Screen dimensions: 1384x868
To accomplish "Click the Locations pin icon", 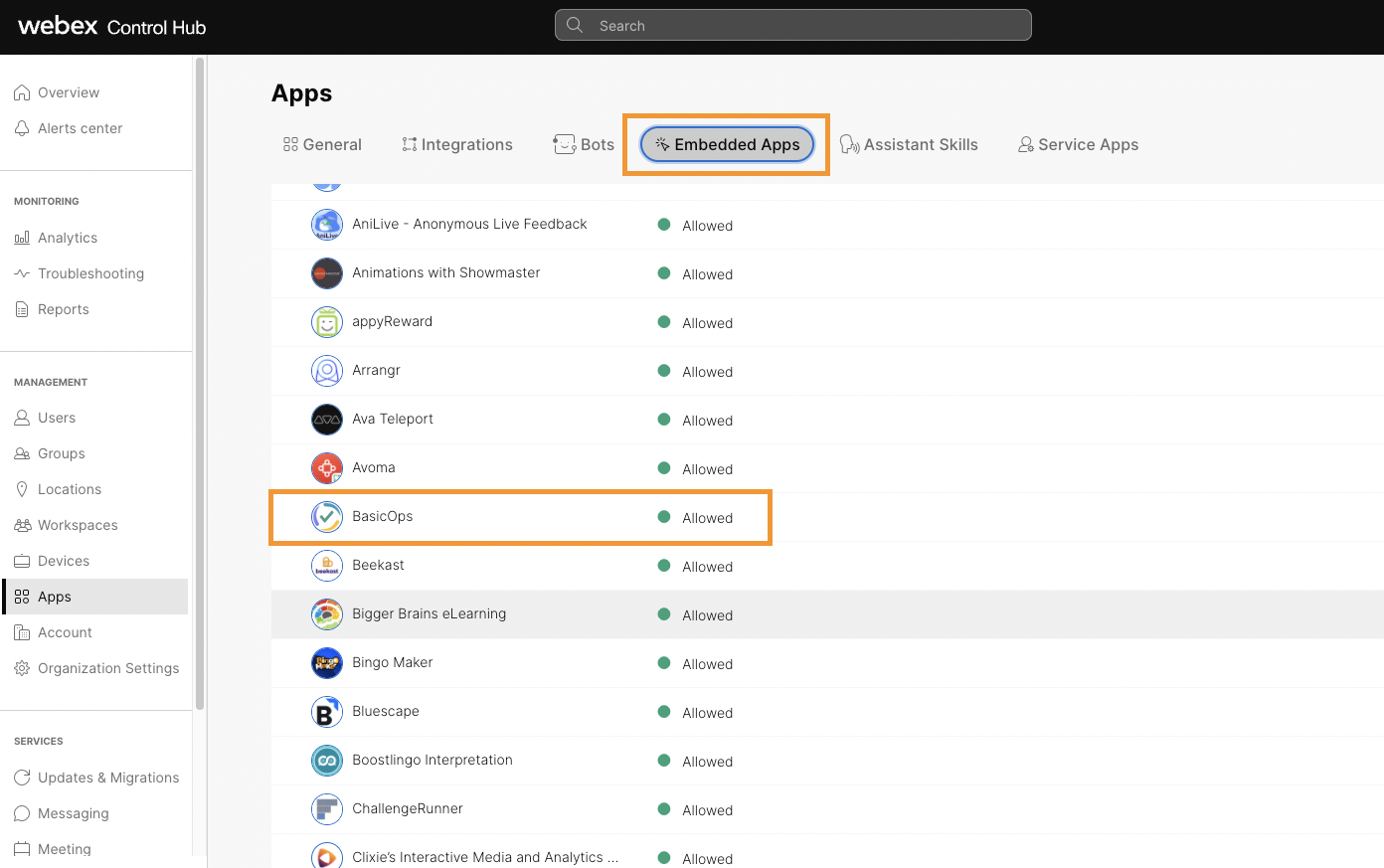I will point(22,489).
